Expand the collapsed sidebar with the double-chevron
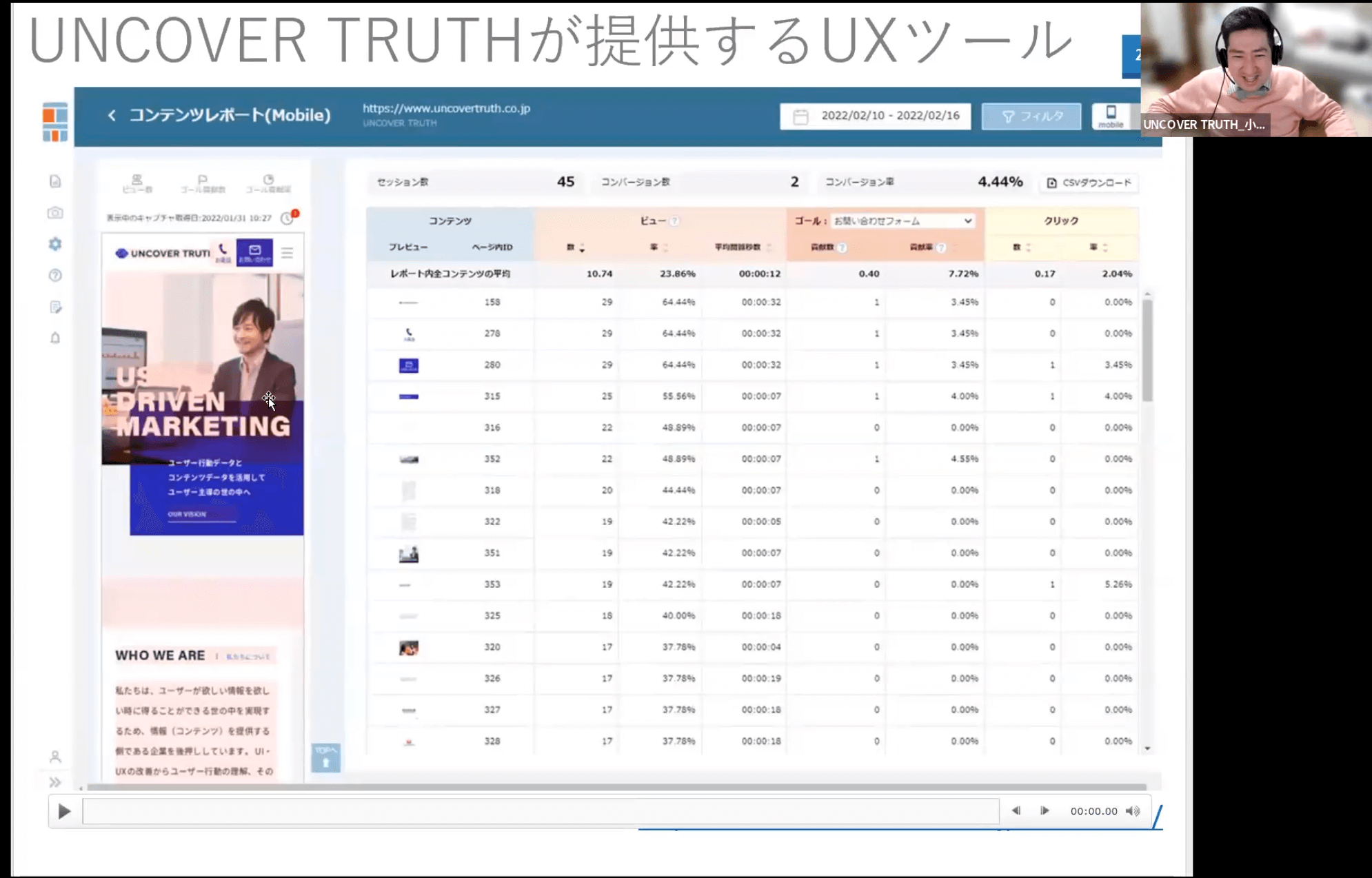 click(x=55, y=782)
